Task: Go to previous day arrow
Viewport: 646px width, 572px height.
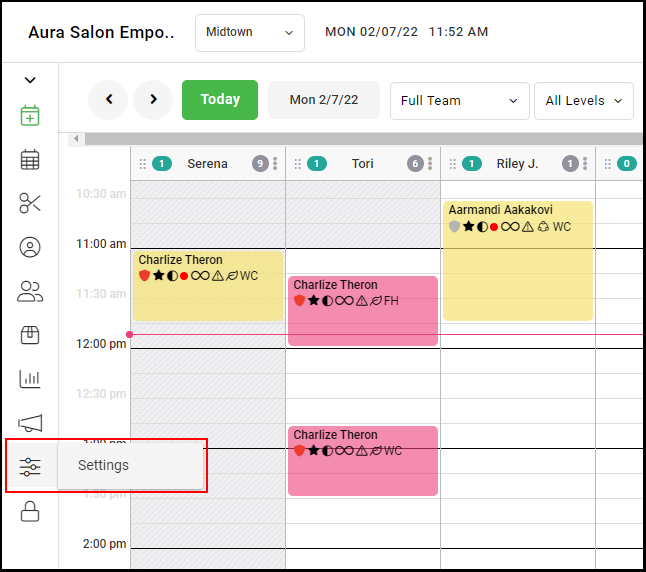Action: point(108,99)
